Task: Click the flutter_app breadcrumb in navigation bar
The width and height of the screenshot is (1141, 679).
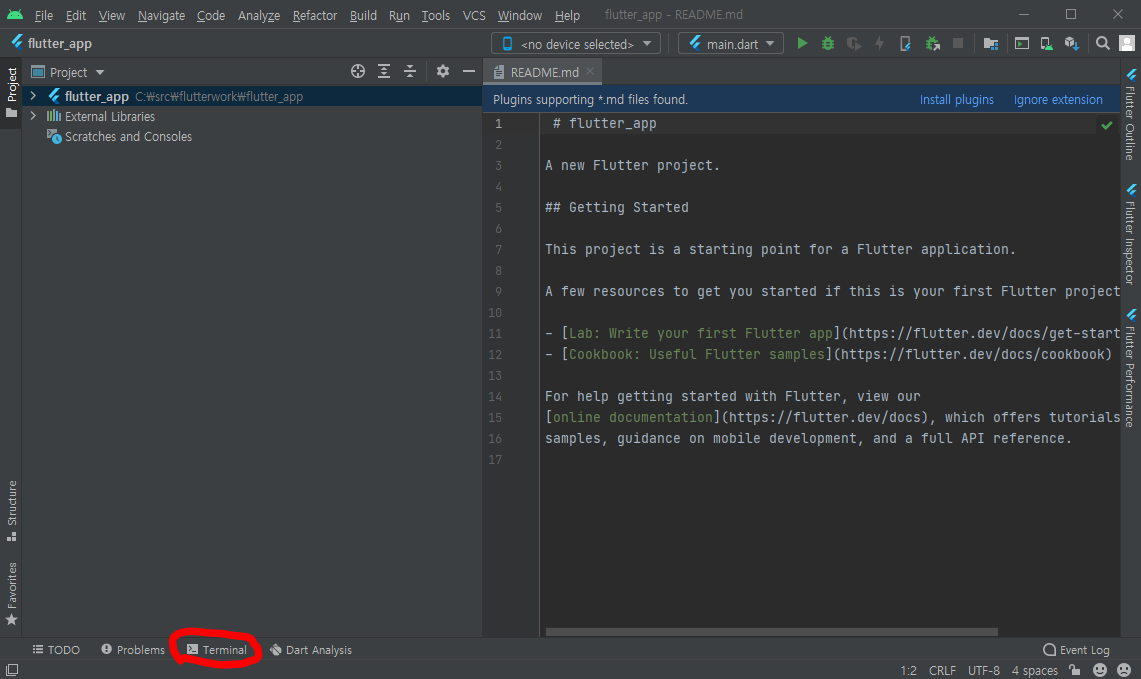Action: (x=52, y=44)
